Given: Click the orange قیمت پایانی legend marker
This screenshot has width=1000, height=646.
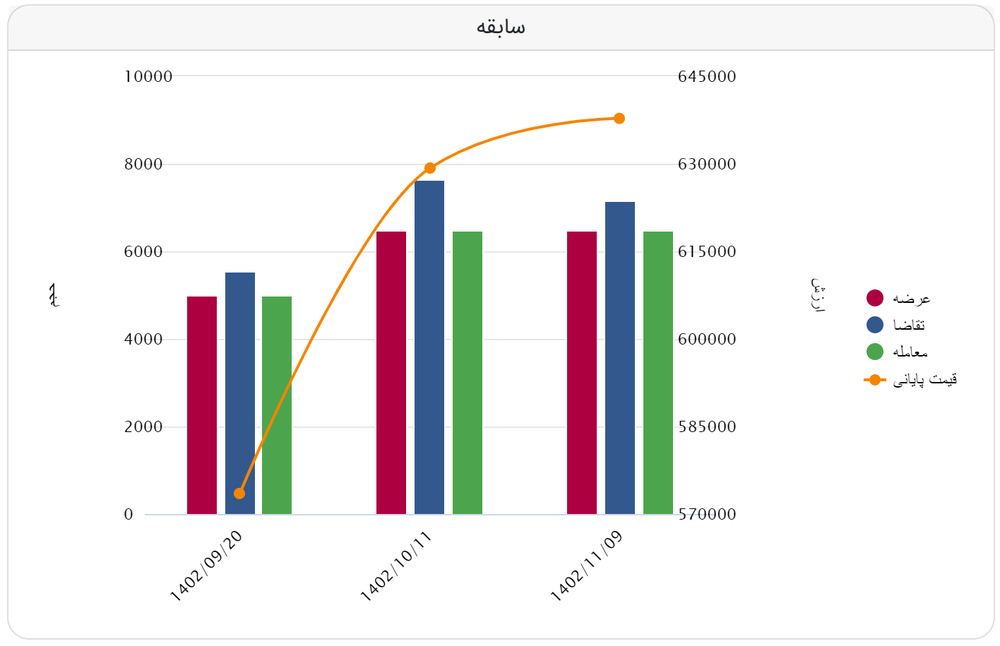Looking at the screenshot, I should tap(875, 379).
